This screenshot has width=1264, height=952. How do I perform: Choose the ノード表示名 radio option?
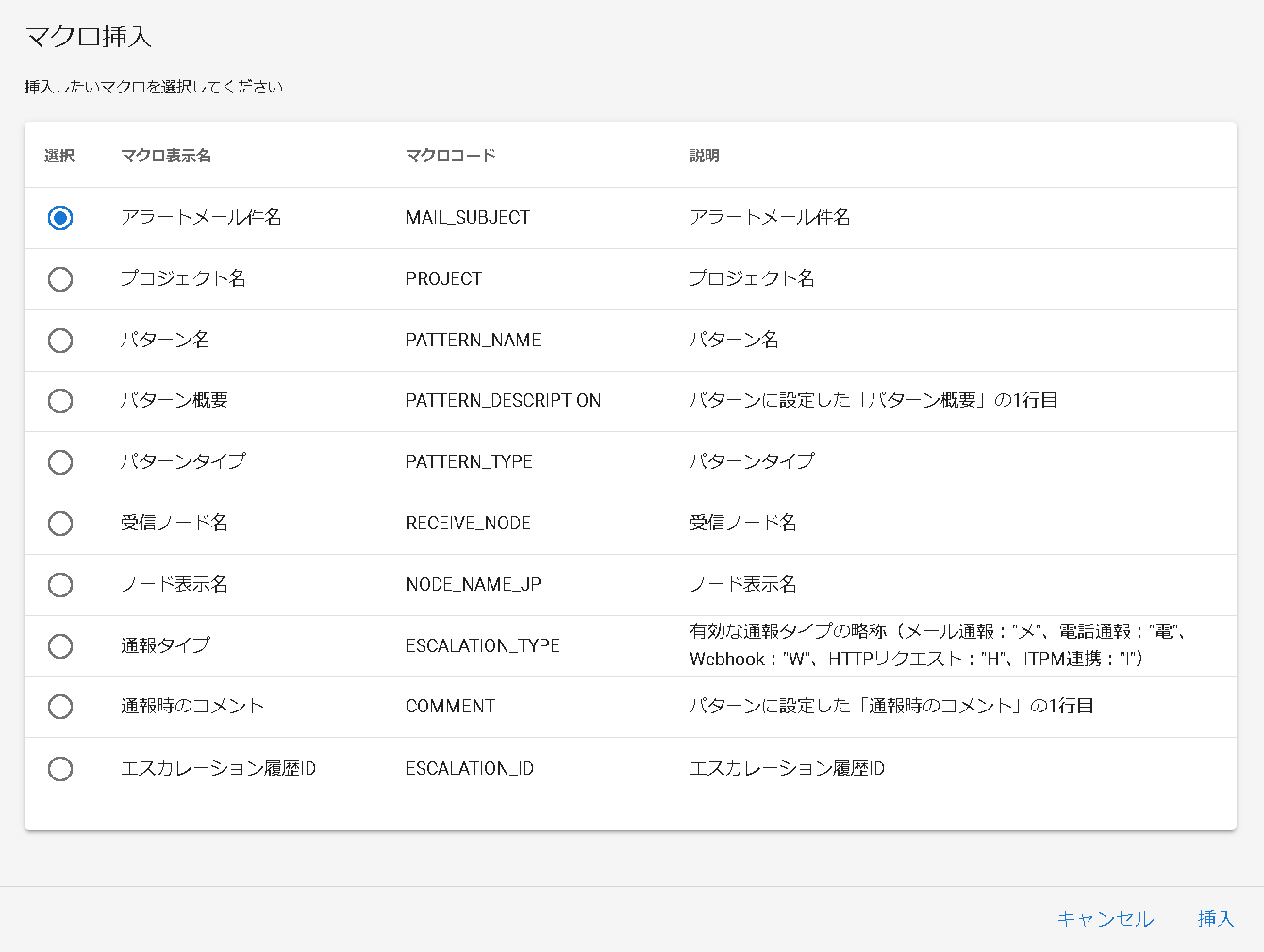60,585
